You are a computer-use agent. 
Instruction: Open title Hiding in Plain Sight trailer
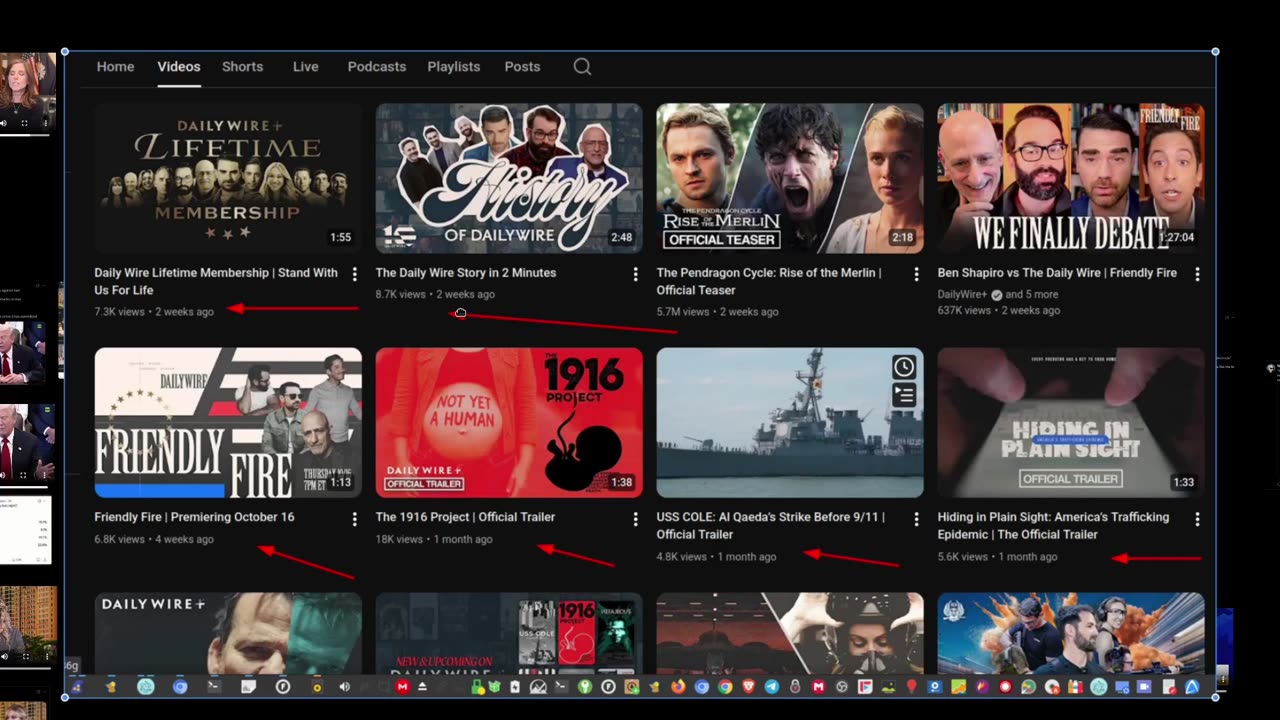(x=1053, y=526)
